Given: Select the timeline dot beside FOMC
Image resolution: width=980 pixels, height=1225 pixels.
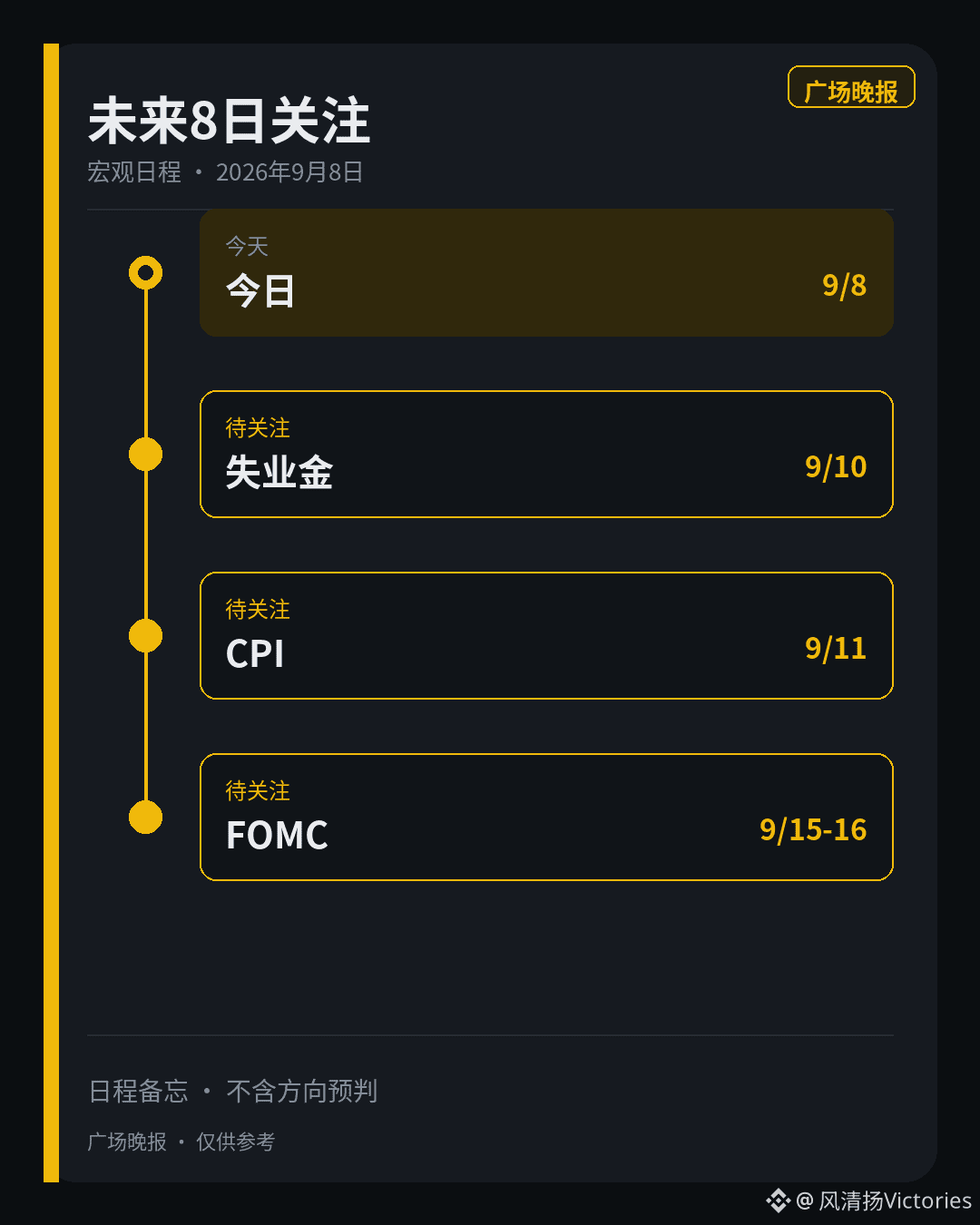Looking at the screenshot, I should click(145, 817).
